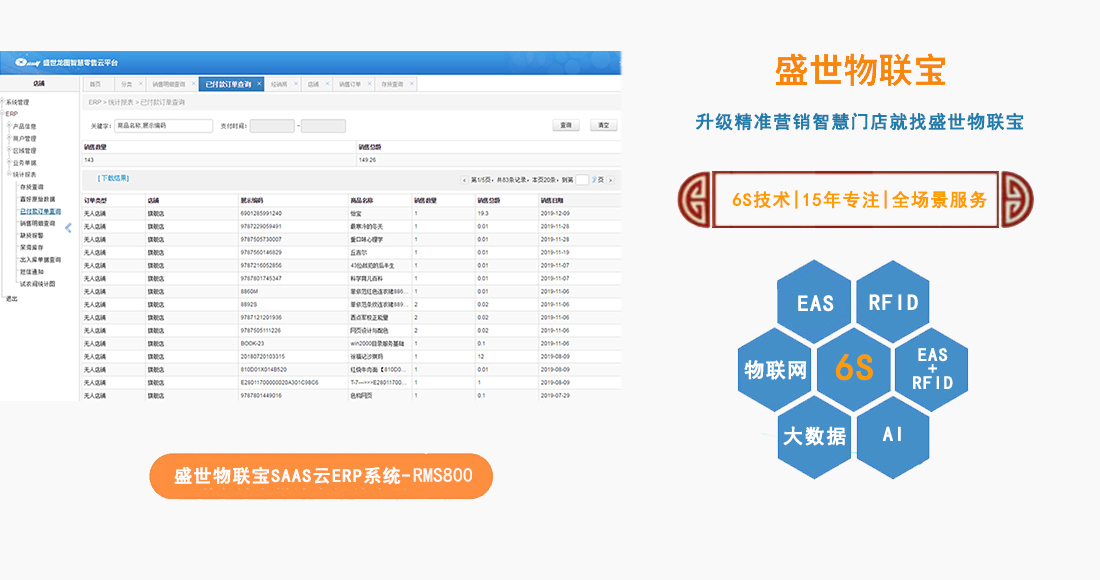The image size is (1100, 580).
Task: Close the 已付款订单查询 tab
Action: pyautogui.click(x=259, y=84)
